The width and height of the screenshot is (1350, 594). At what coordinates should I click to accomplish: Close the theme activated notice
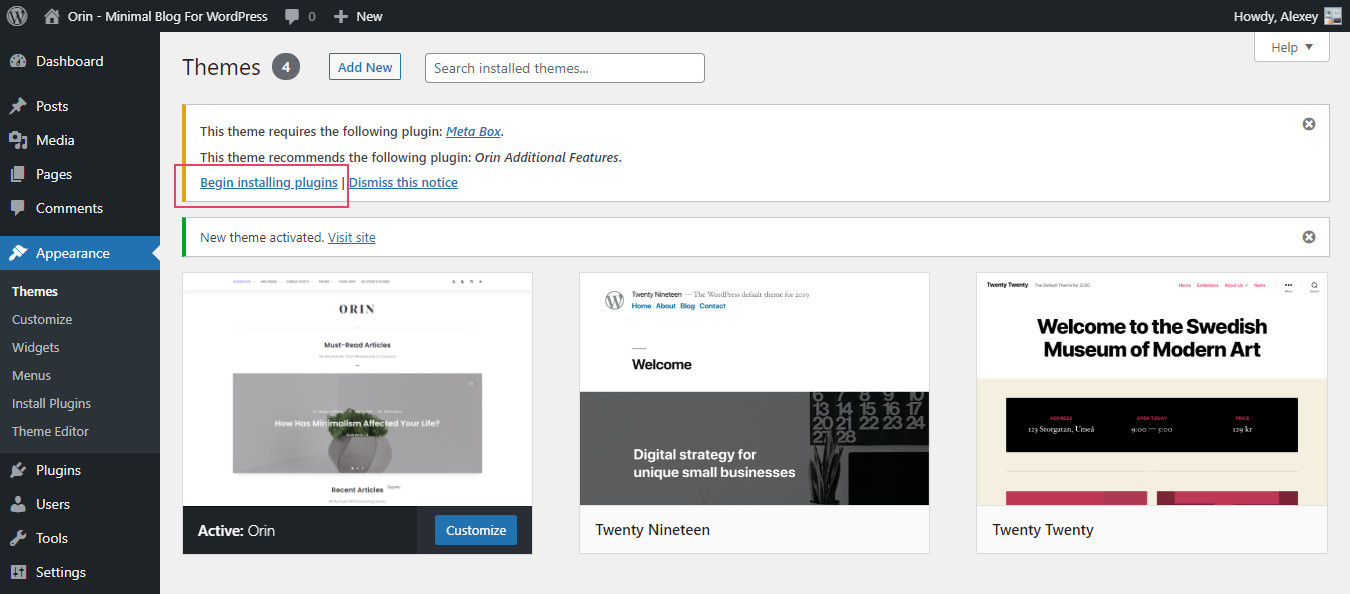point(1308,236)
